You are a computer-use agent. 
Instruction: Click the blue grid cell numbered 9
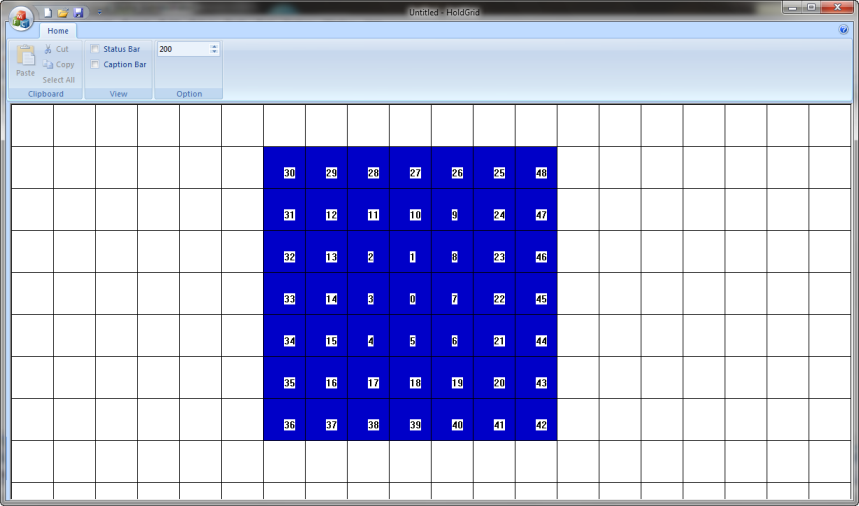[453, 209]
